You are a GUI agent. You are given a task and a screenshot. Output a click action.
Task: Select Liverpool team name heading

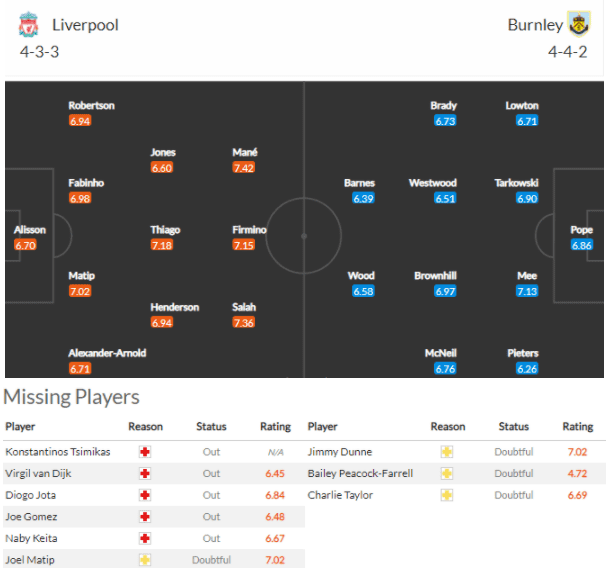pos(84,24)
